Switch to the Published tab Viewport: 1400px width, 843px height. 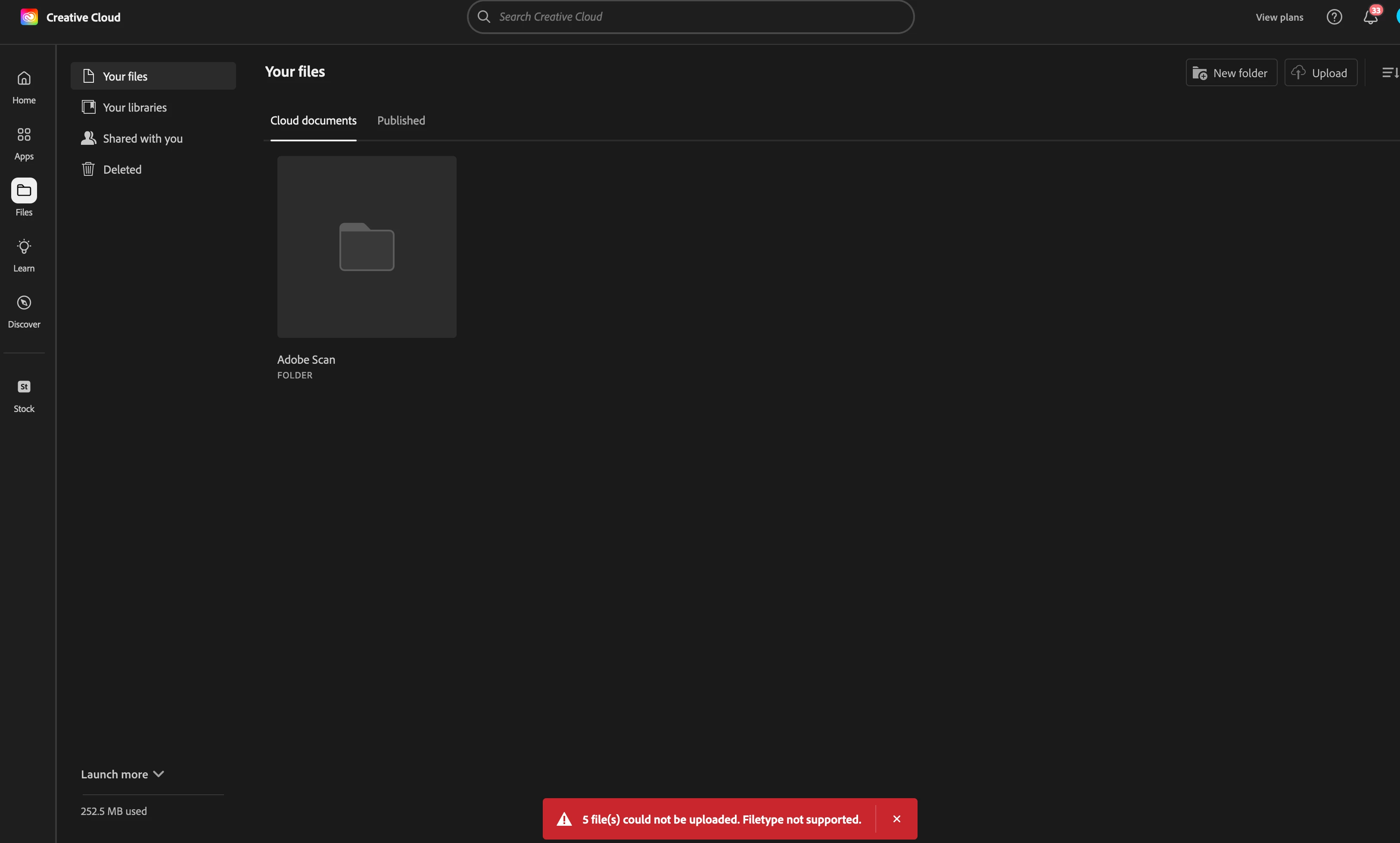401,120
